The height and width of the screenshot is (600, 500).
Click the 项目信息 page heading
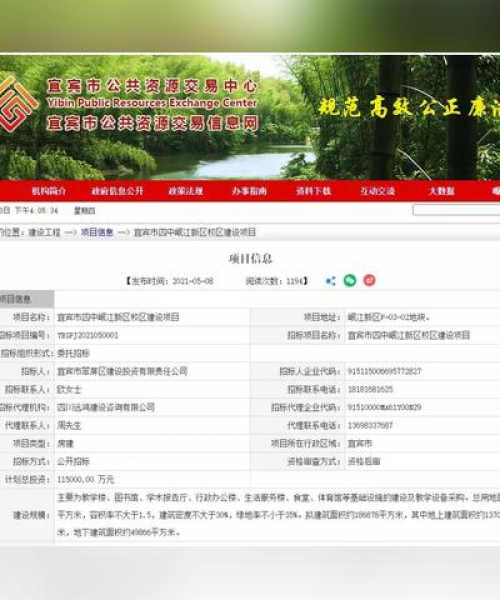[251, 259]
